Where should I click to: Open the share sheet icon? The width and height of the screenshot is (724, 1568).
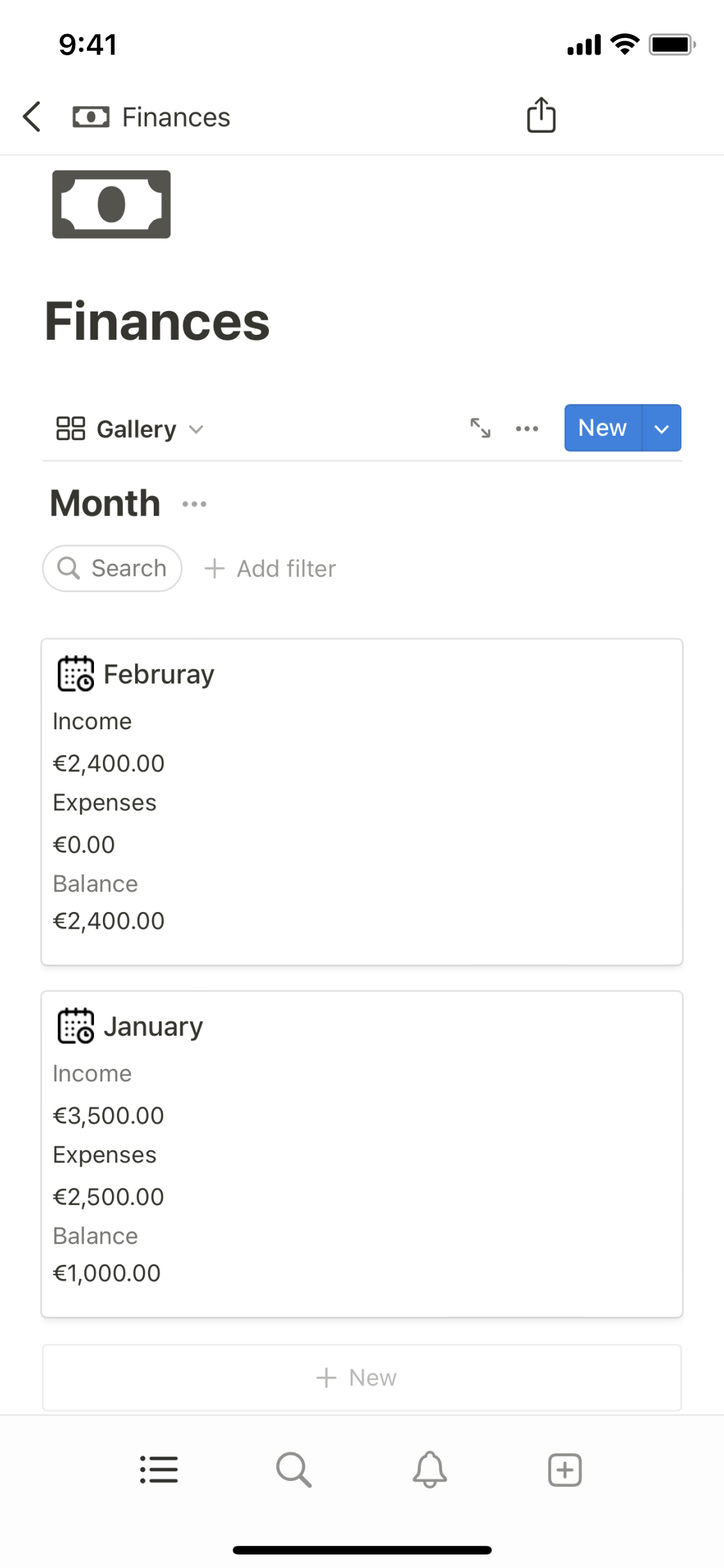click(541, 116)
